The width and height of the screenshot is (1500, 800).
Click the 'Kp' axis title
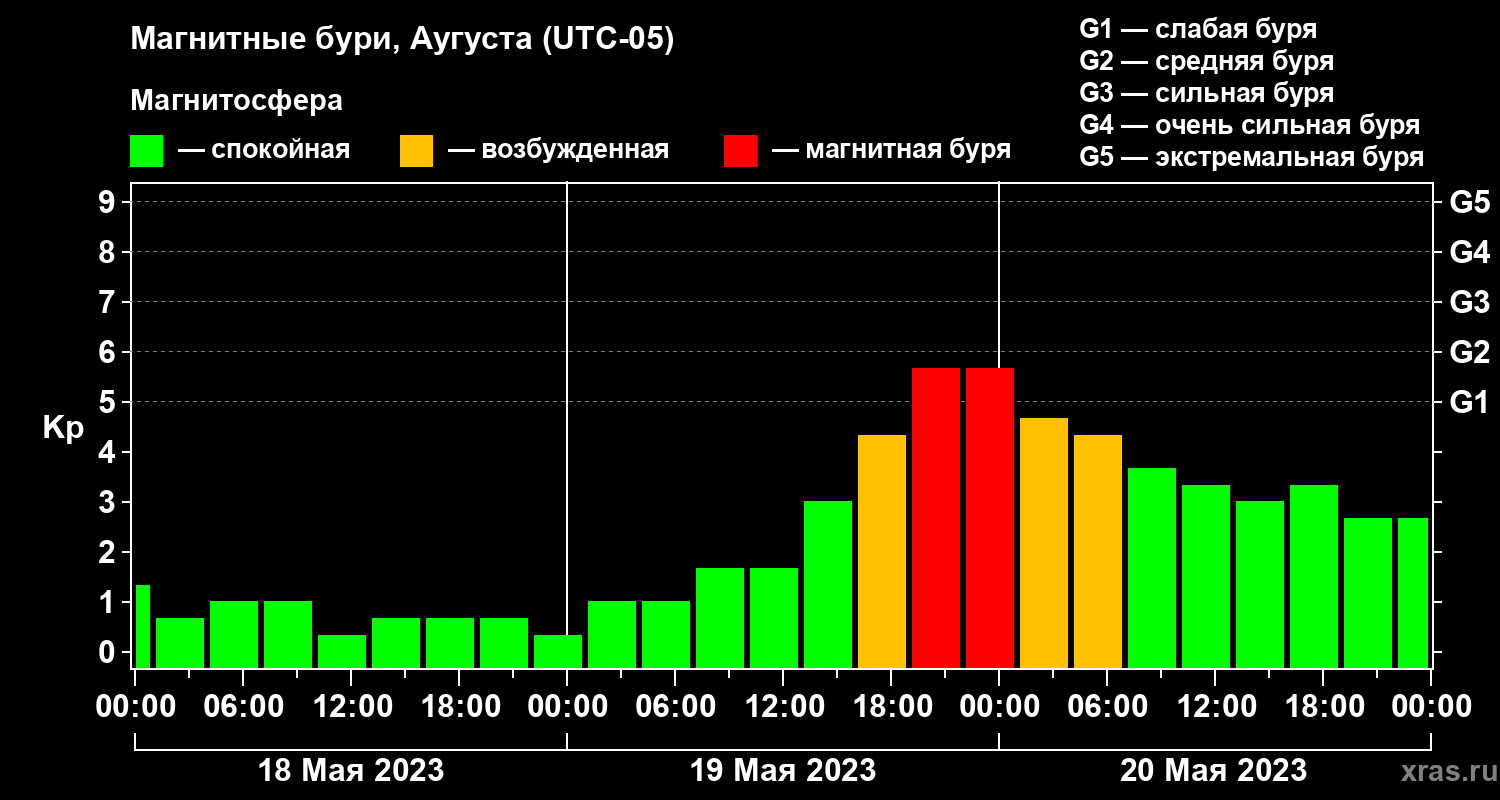(x=62, y=428)
